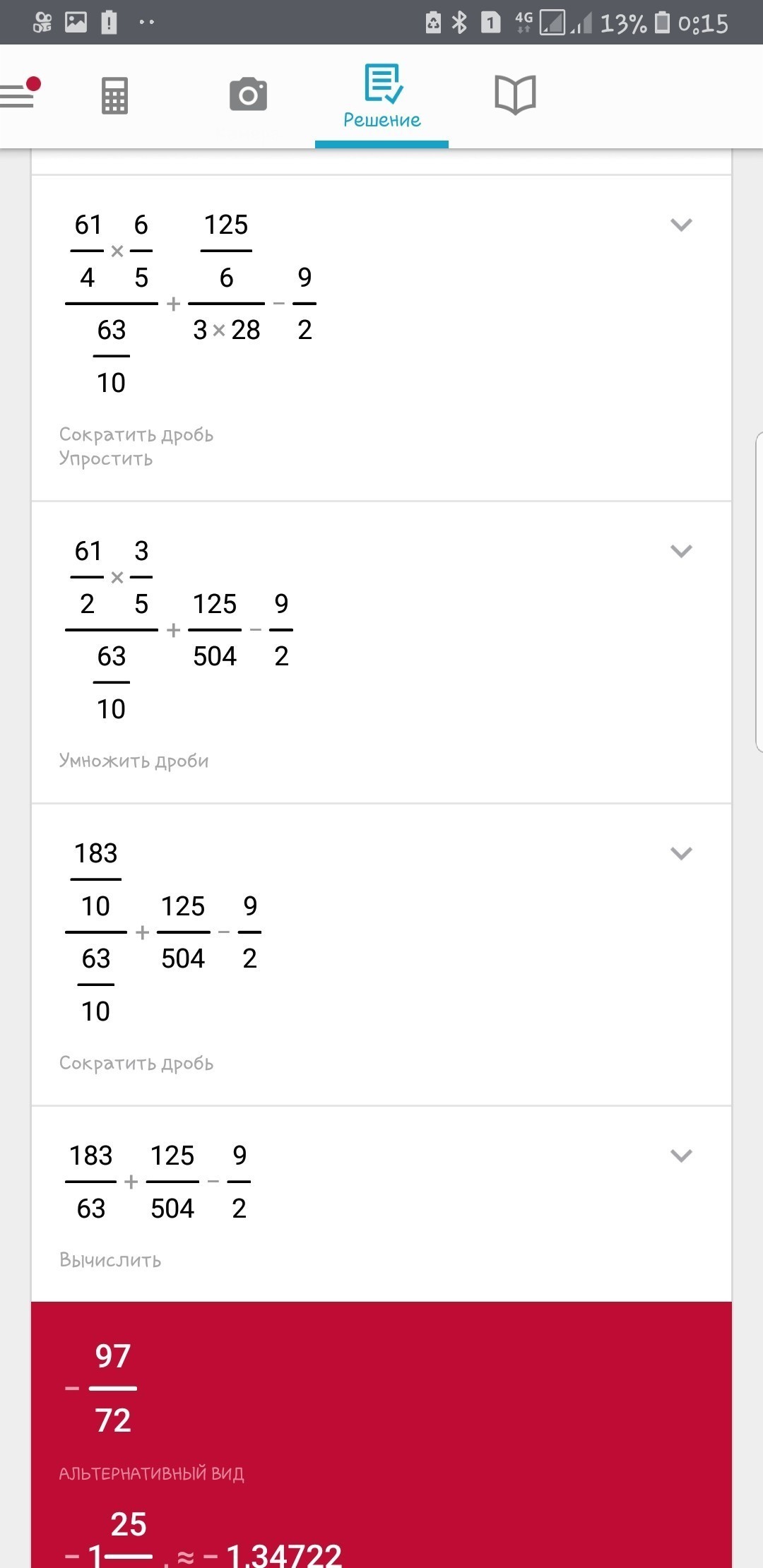
Task: Tap the Альтернативный вид heading
Action: click(151, 1473)
